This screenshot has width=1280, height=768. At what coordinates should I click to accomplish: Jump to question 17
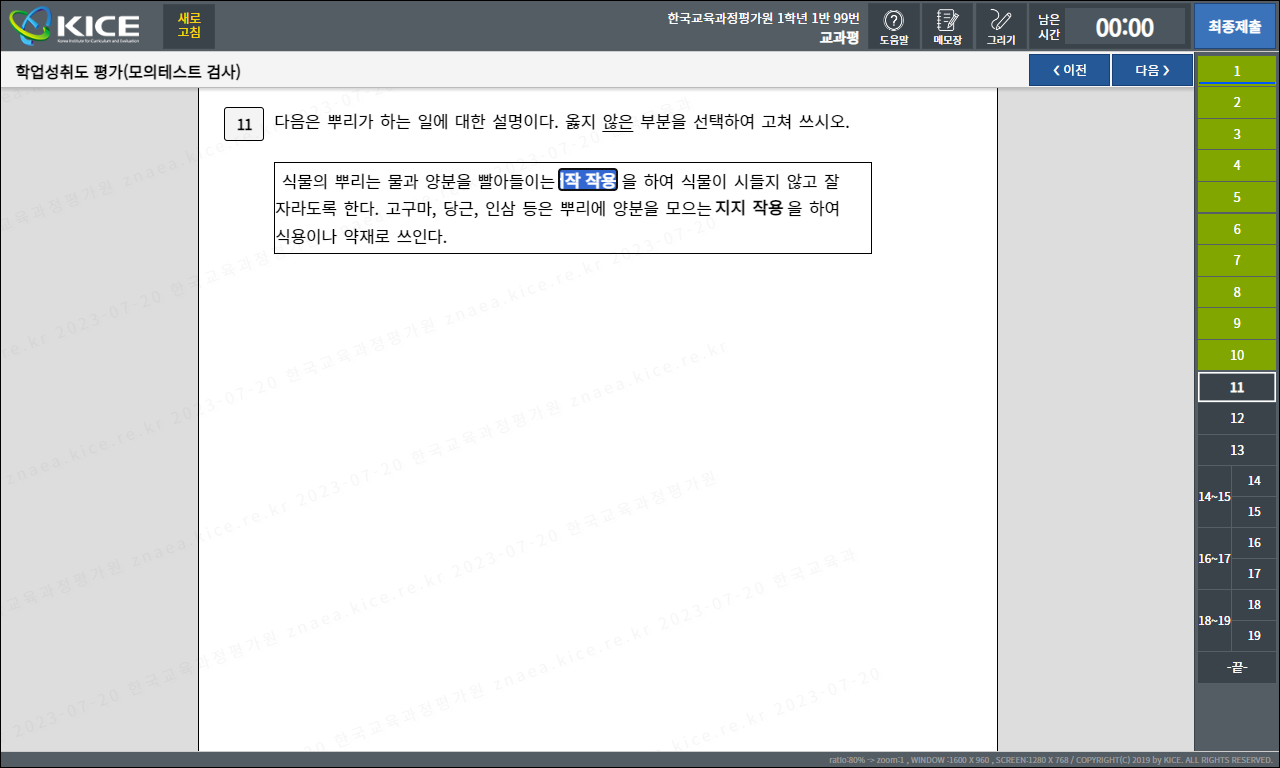(x=1254, y=574)
